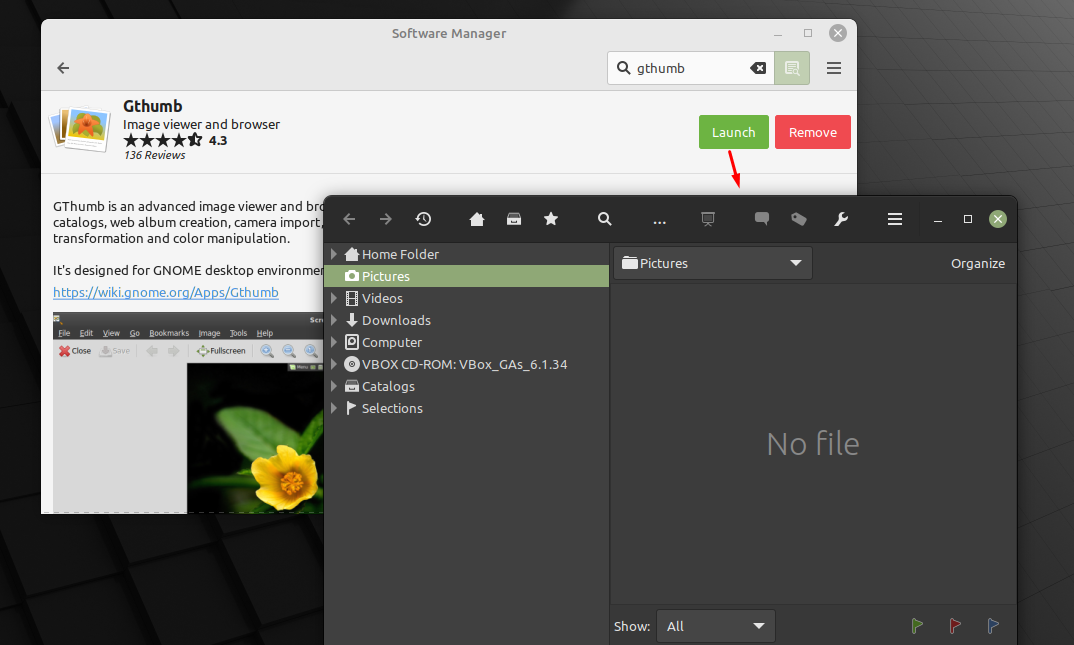Open the Show filter dropdown set to All
This screenshot has height=645, width=1074.
716,626
